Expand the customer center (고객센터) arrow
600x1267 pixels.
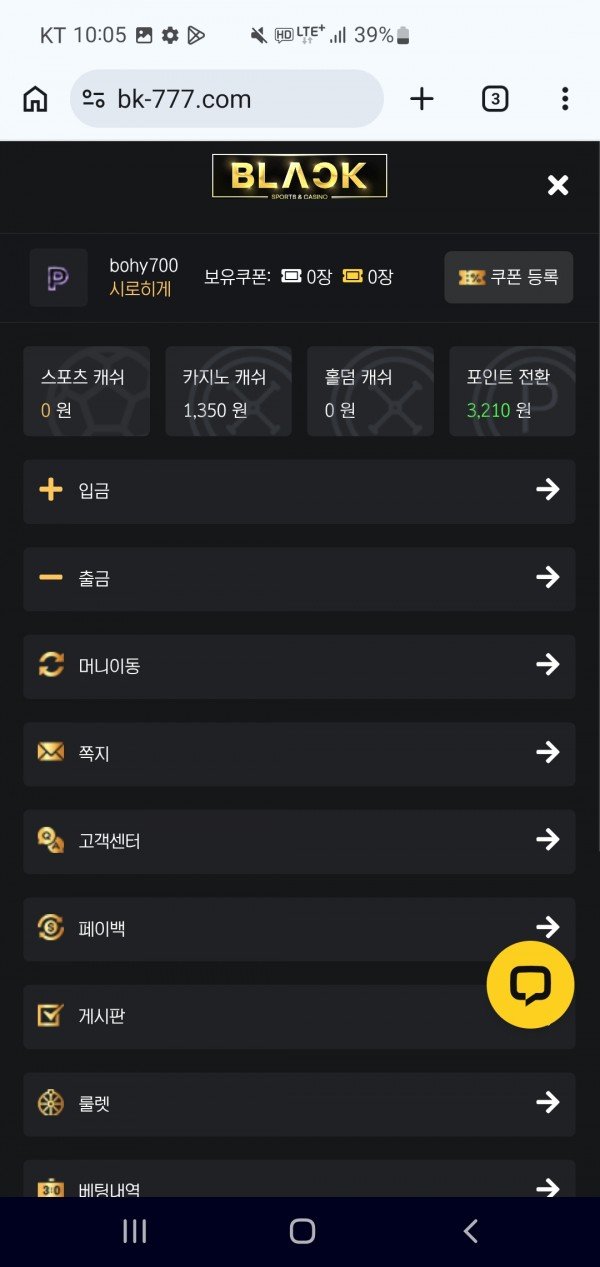(x=547, y=840)
